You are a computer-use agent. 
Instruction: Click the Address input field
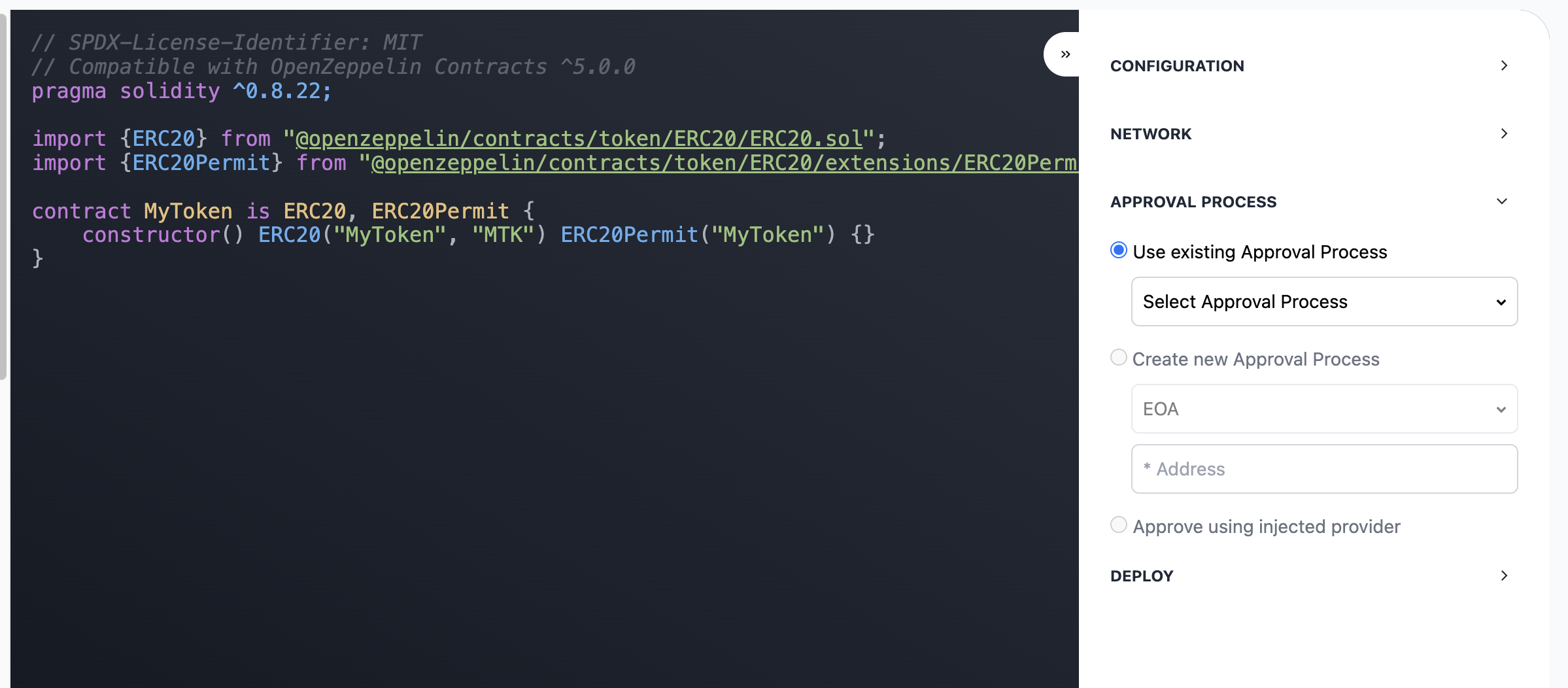(x=1324, y=469)
